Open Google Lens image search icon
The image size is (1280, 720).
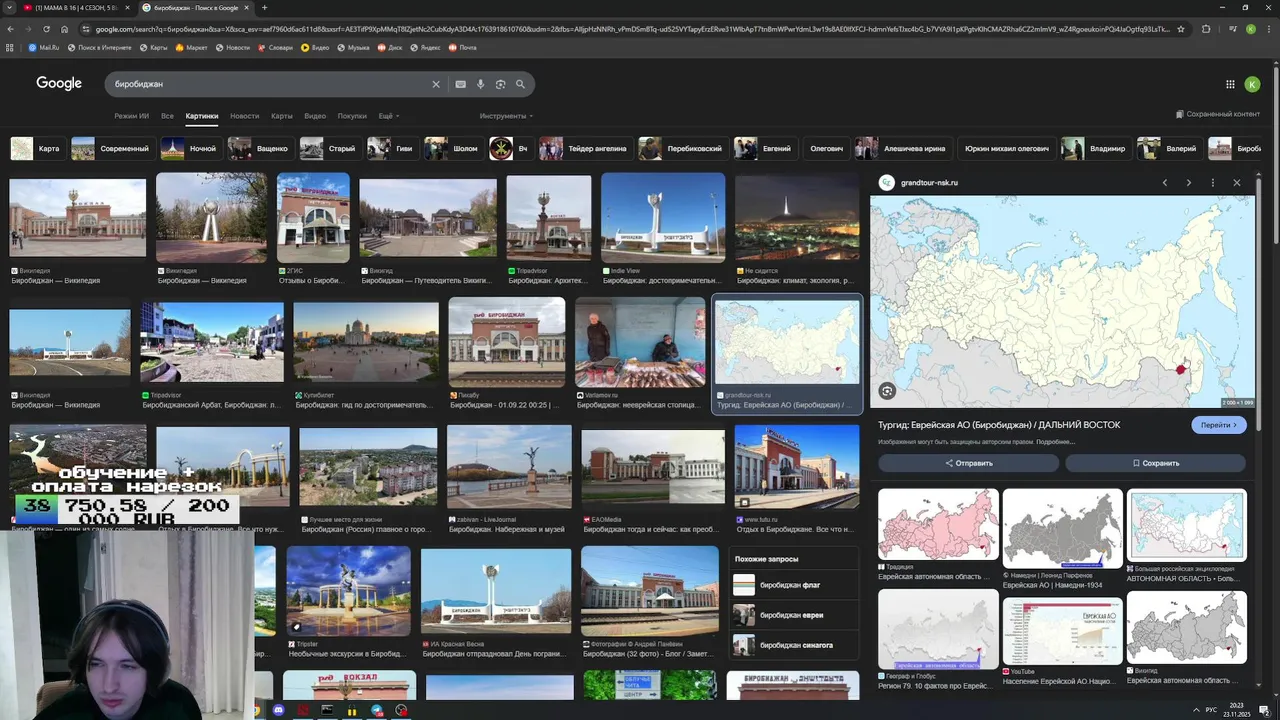[500, 84]
